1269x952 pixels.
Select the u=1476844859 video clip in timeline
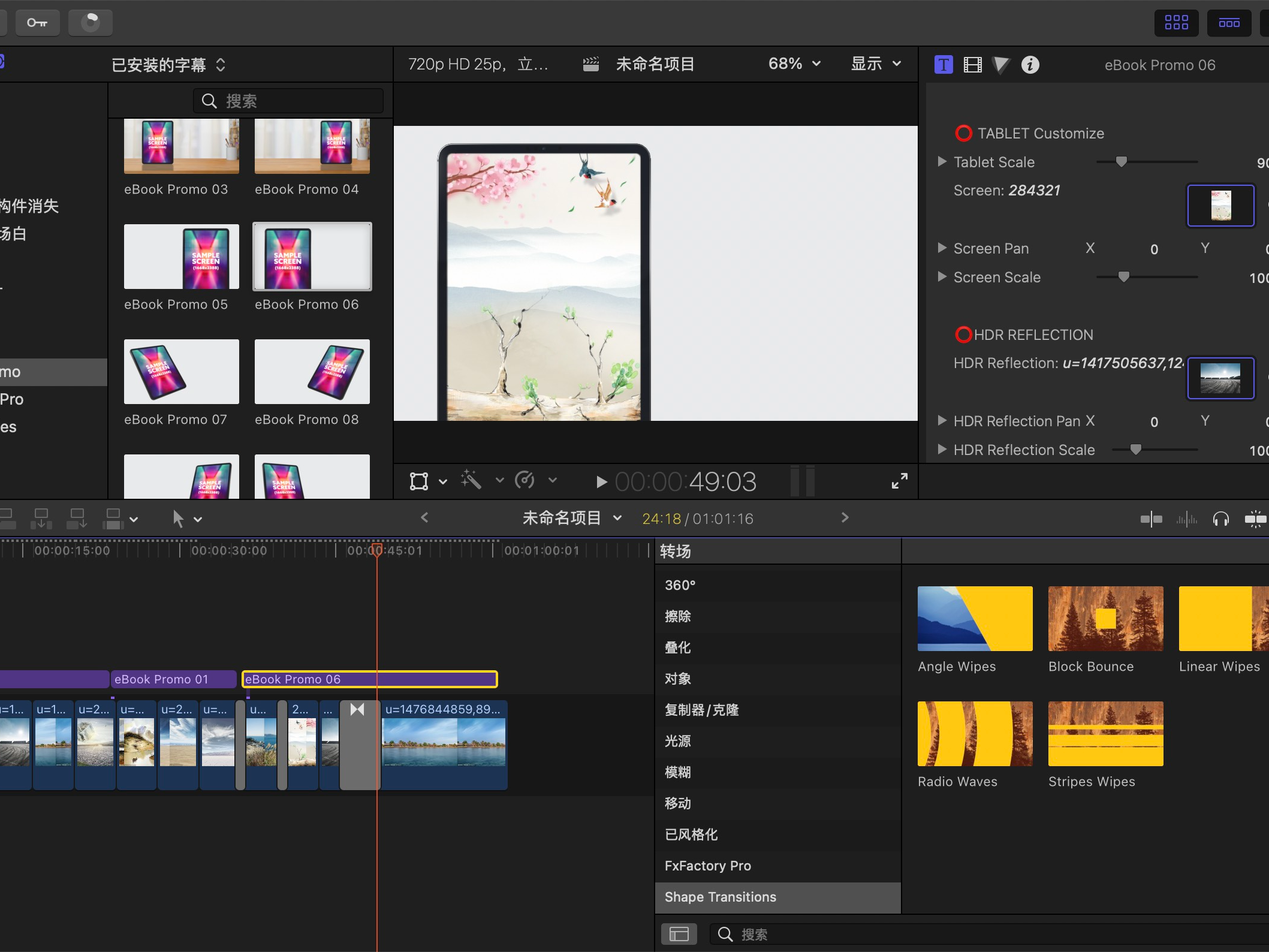coord(444,745)
